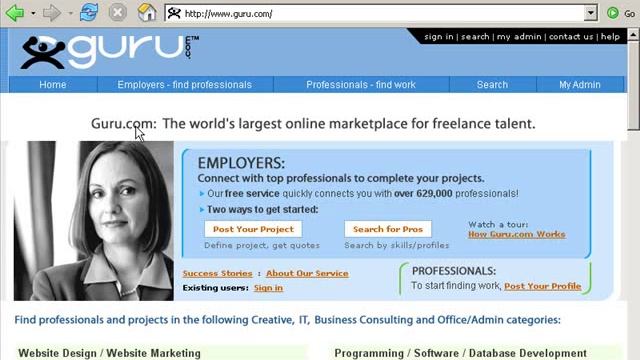
Task: Open the 'How Guru.com Works' tour link
Action: [x=517, y=234]
